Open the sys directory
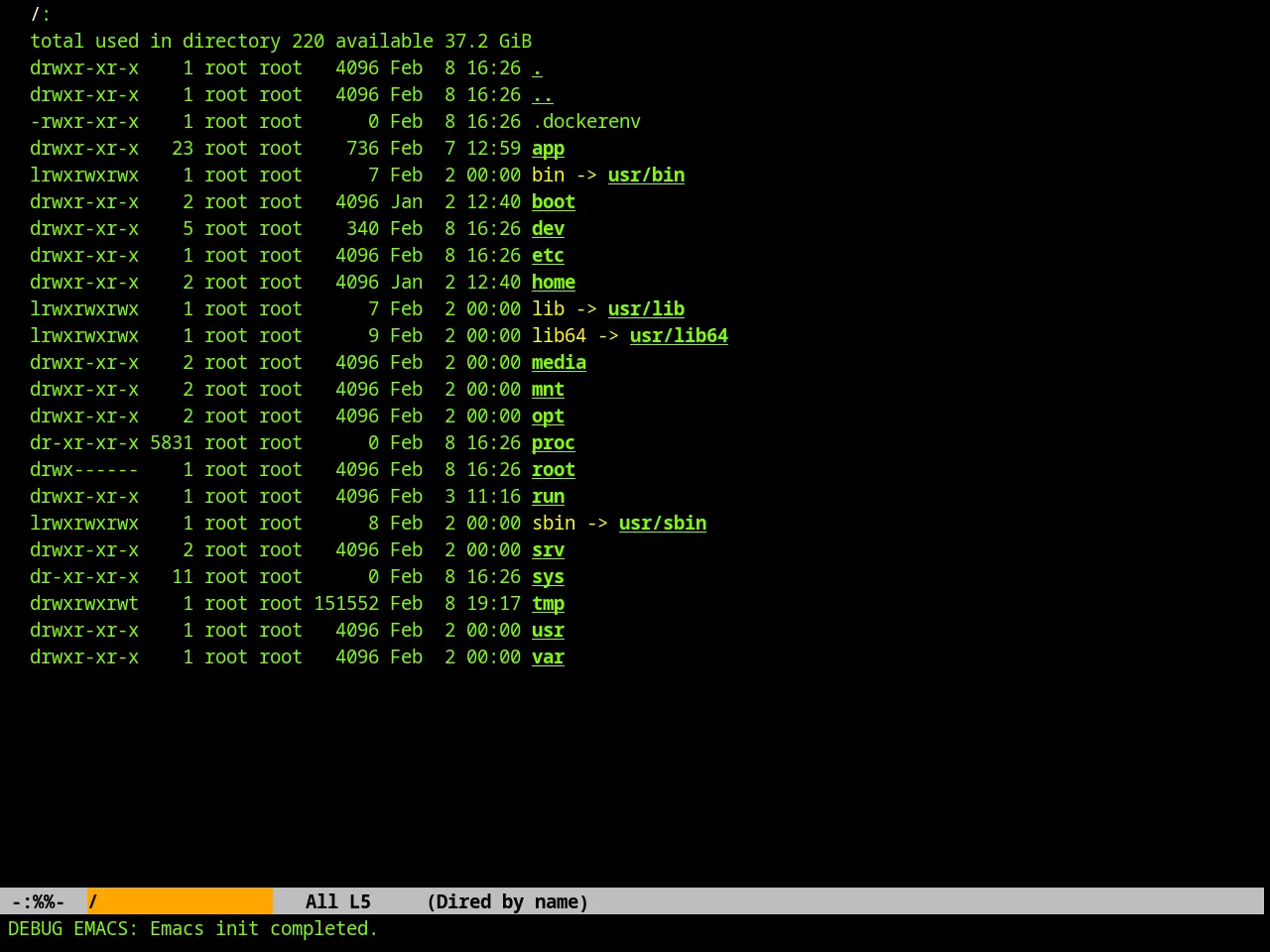The width and height of the screenshot is (1270, 952). coord(548,577)
